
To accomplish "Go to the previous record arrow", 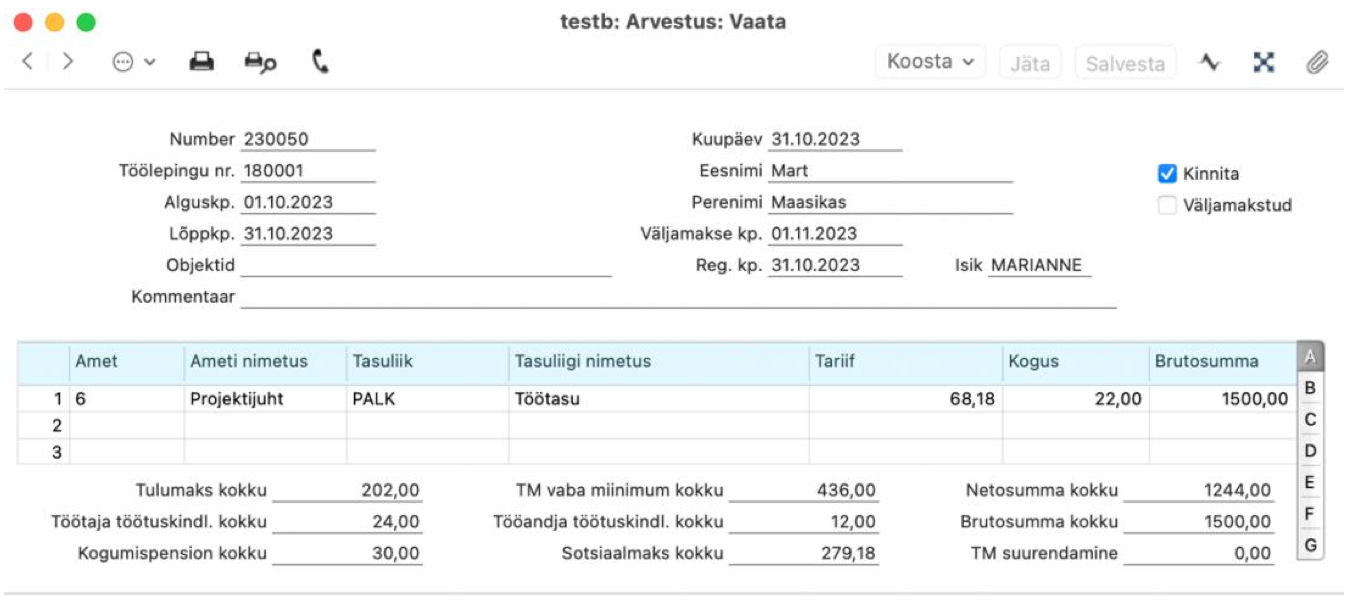I will pos(27,62).
